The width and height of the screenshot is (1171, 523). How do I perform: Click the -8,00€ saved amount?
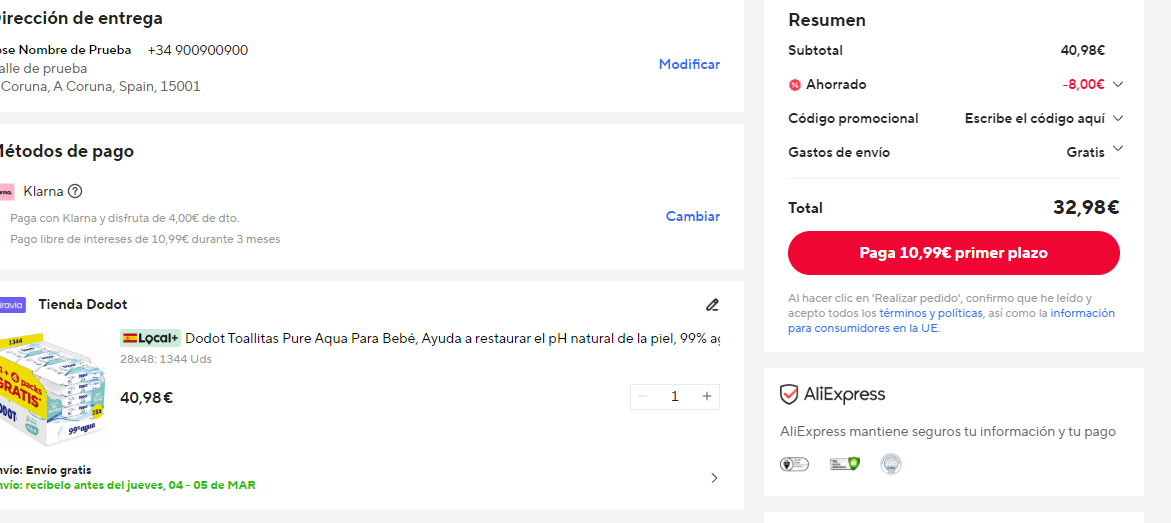[1083, 84]
